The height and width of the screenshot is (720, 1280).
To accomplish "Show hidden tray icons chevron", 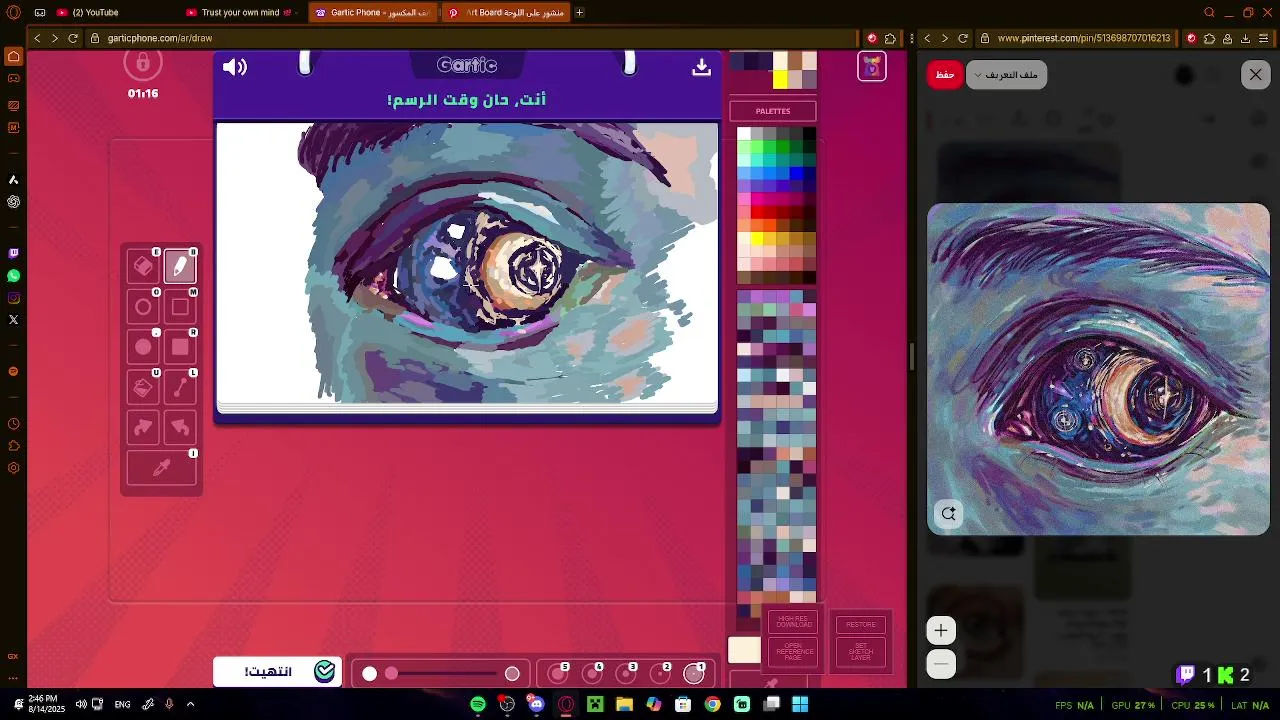I will [190, 704].
